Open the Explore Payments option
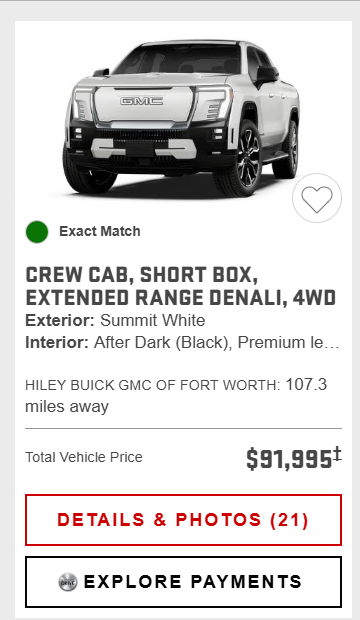Screen dimensions: 360x620 (x=183, y=582)
